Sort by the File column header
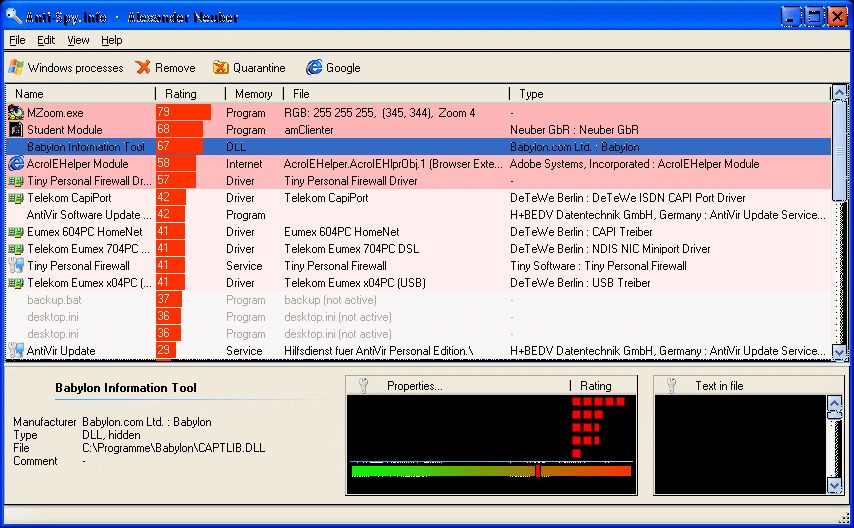The width and height of the screenshot is (854, 528). coord(396,94)
